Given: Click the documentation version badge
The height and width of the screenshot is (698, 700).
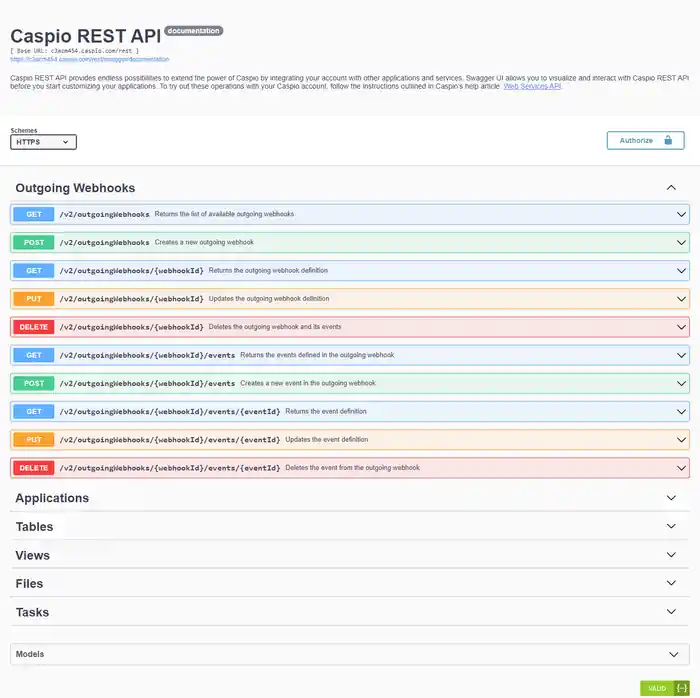Looking at the screenshot, I should click(194, 31).
